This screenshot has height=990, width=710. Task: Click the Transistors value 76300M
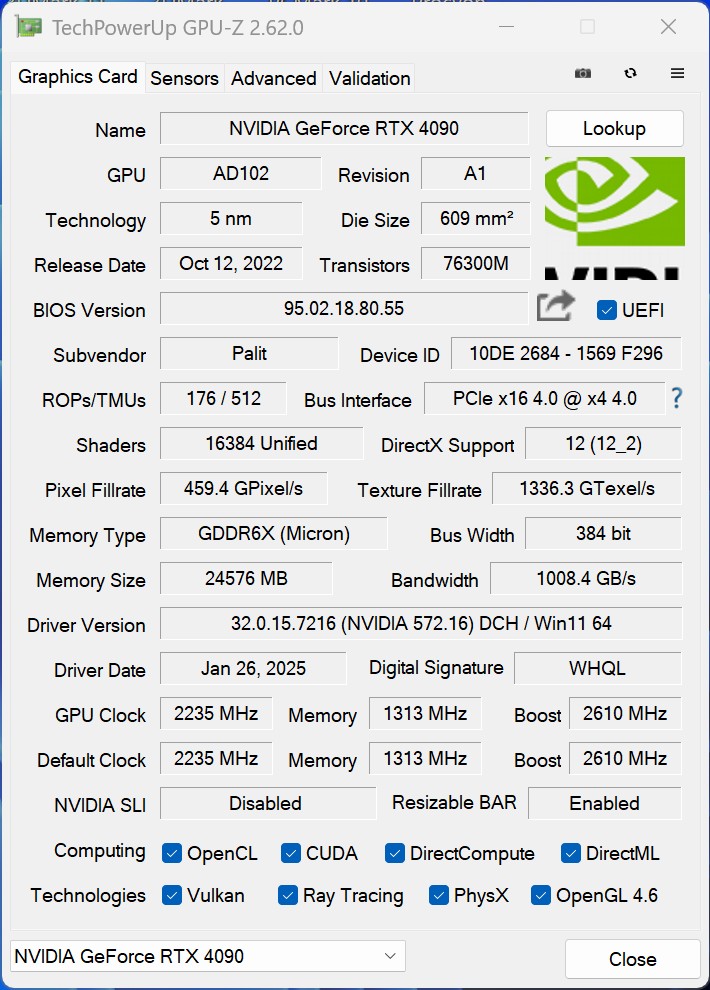(475, 263)
